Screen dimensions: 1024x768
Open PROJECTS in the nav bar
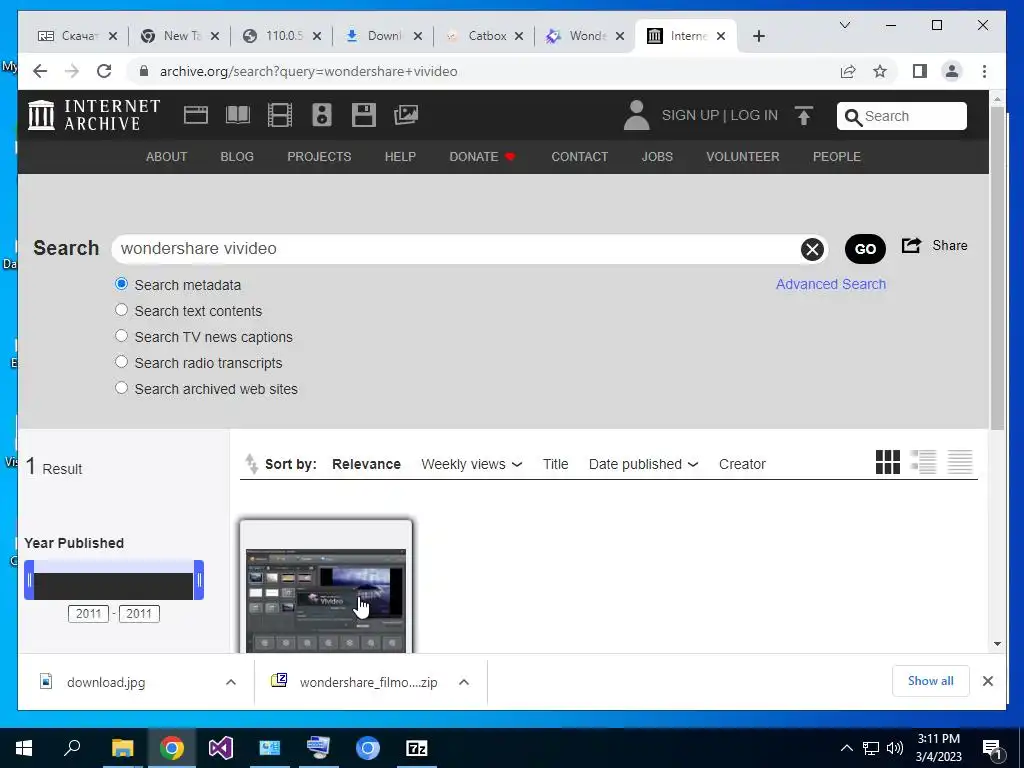pos(319,157)
